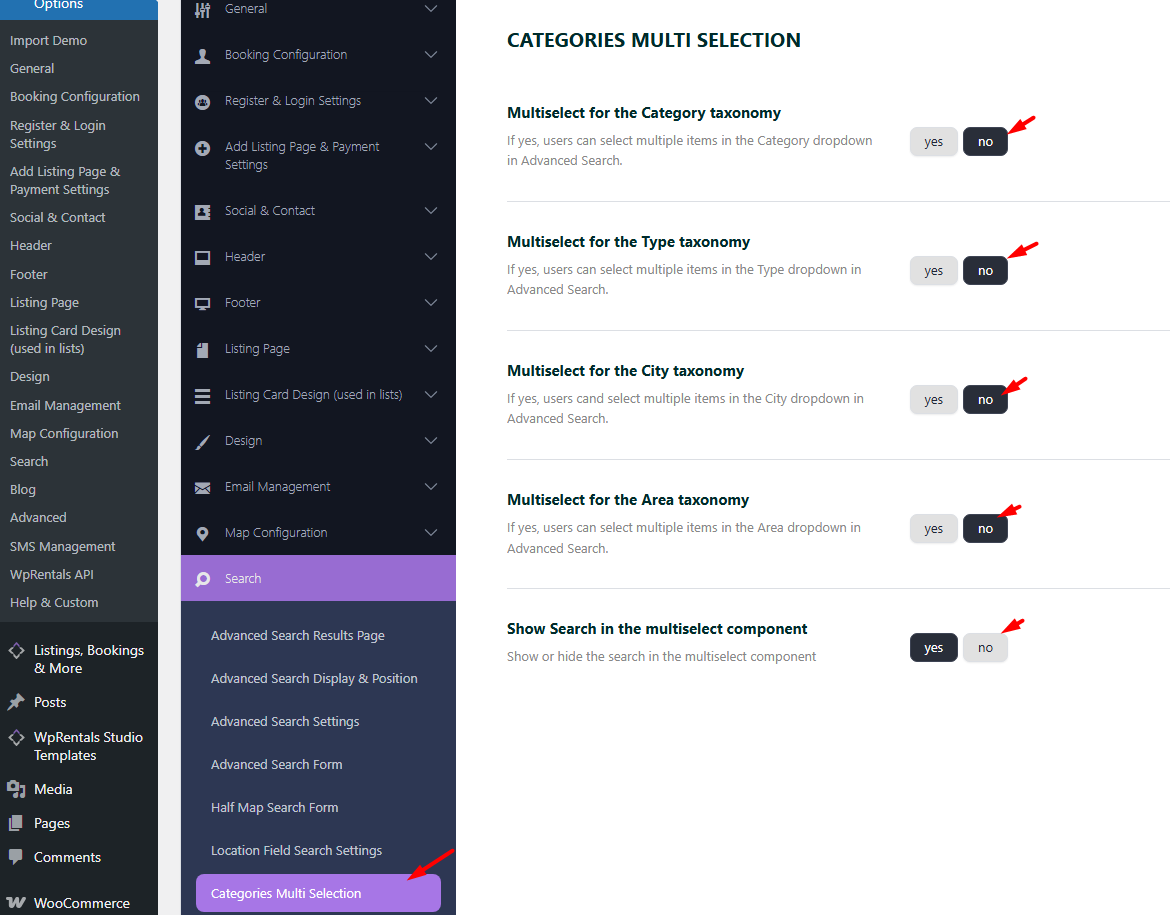
Task: Click the Add Listing plus circle icon
Action: click(203, 148)
